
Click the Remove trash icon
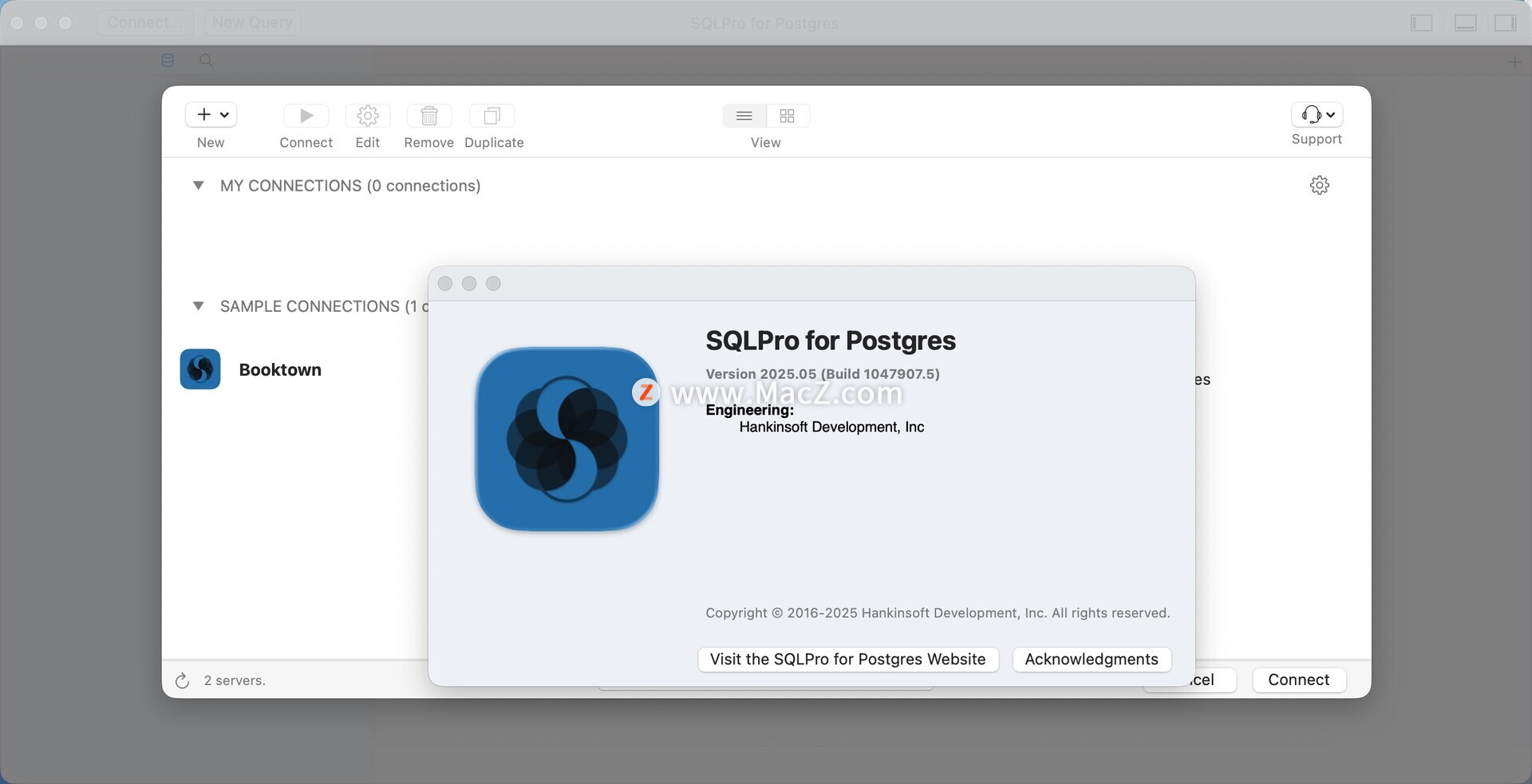429,116
